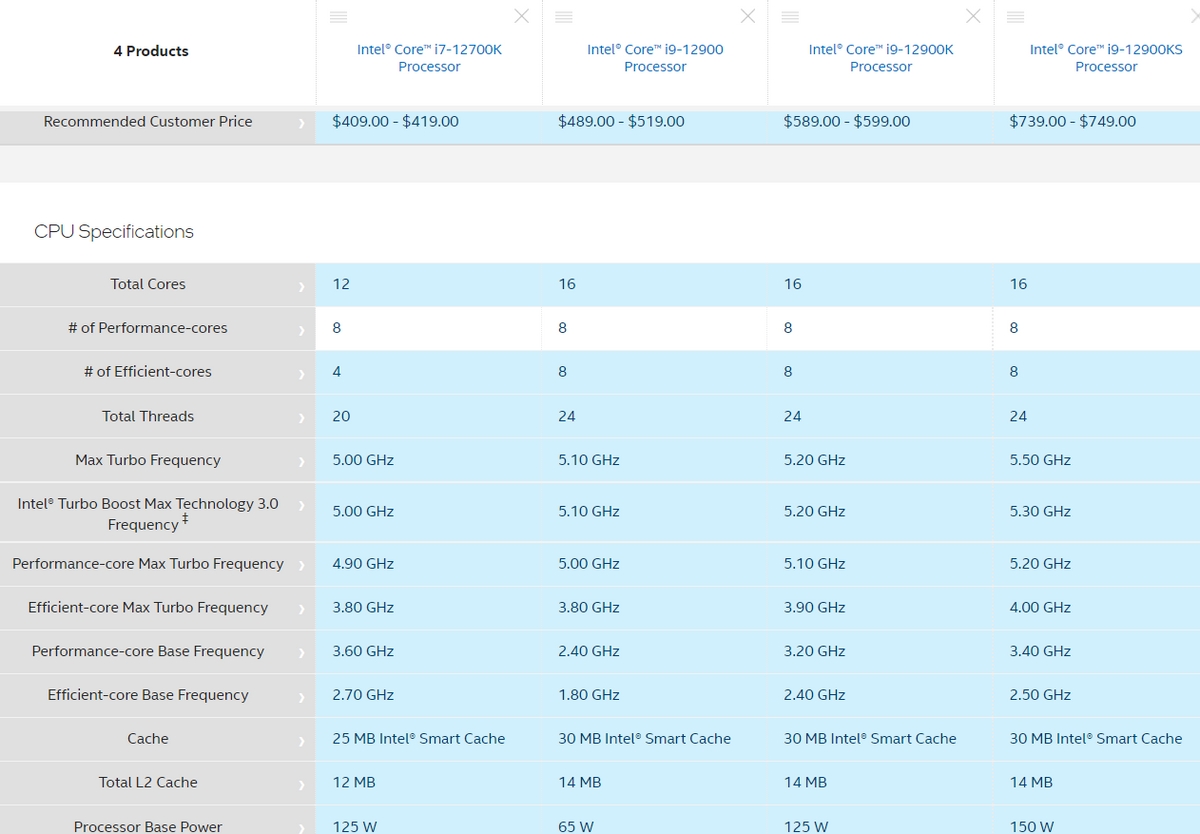Viewport: 1200px width, 834px height.
Task: Expand the # of Efficient-cores chevron
Action: 301,373
